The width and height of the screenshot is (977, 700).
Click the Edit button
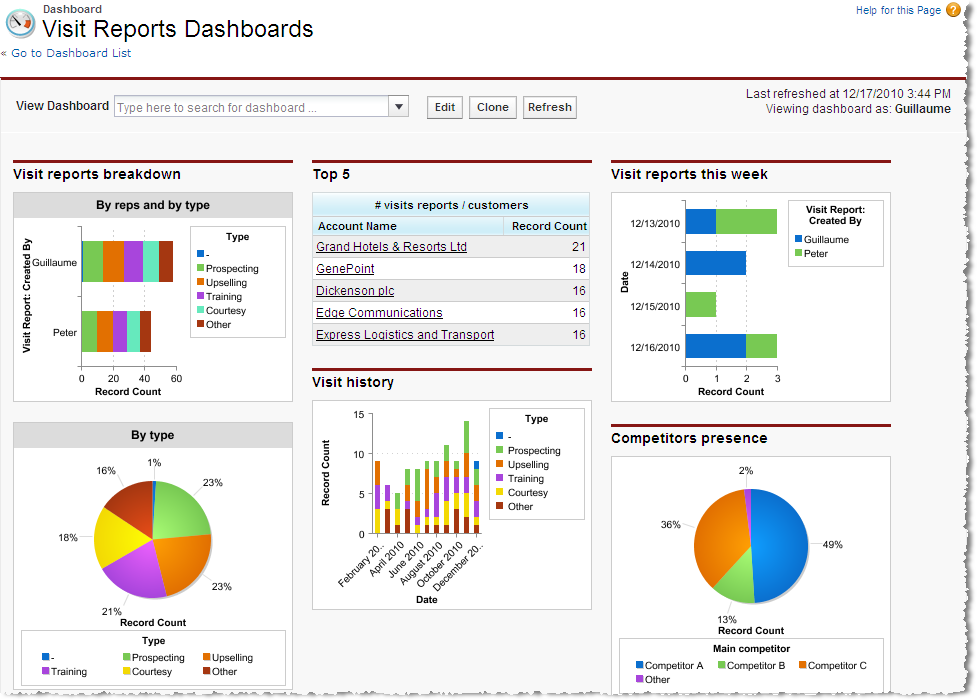pyautogui.click(x=444, y=107)
